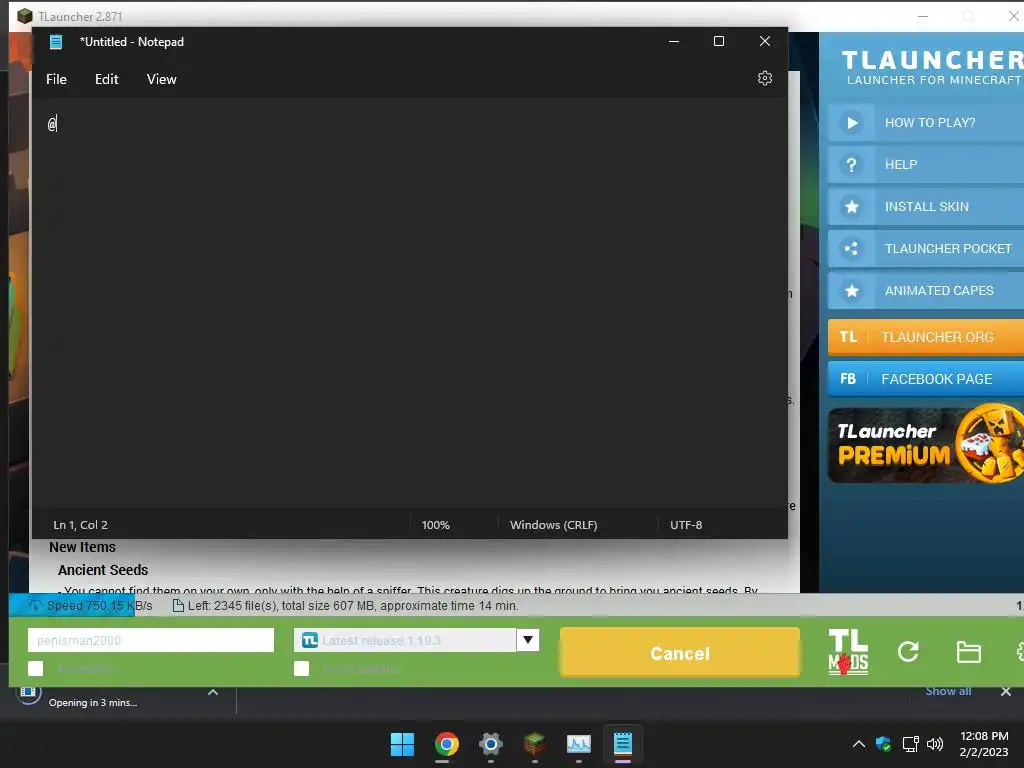Click the version dropdown arrow
The width and height of the screenshot is (1024, 768).
coord(528,640)
